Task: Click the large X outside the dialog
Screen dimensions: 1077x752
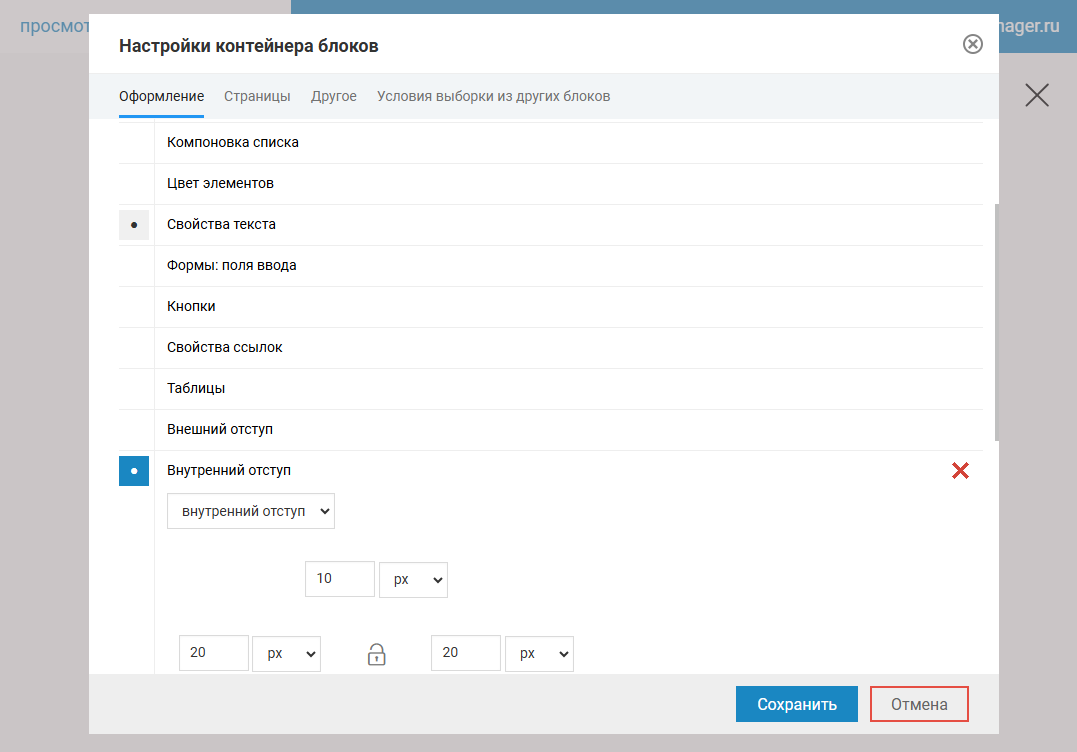Action: click(x=1037, y=95)
